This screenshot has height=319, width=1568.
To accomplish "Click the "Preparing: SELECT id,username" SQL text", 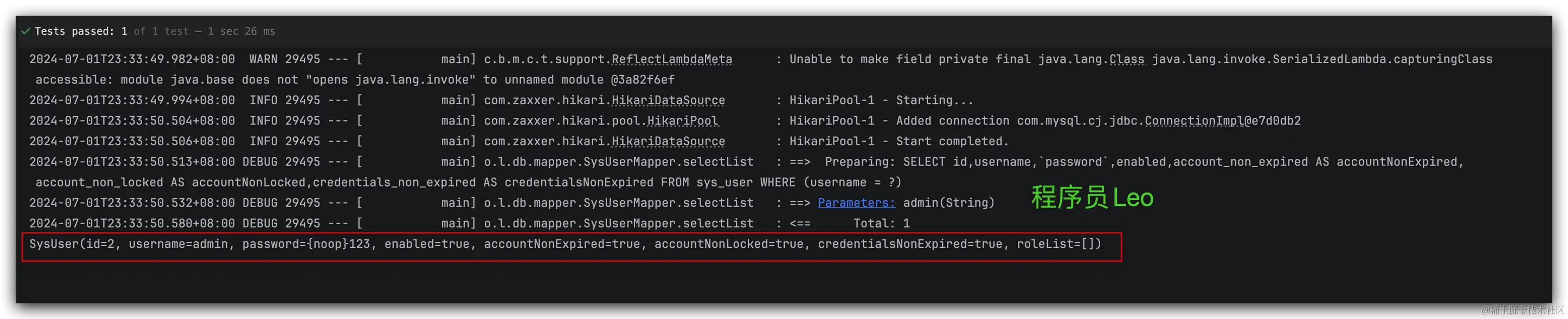I will [928, 162].
